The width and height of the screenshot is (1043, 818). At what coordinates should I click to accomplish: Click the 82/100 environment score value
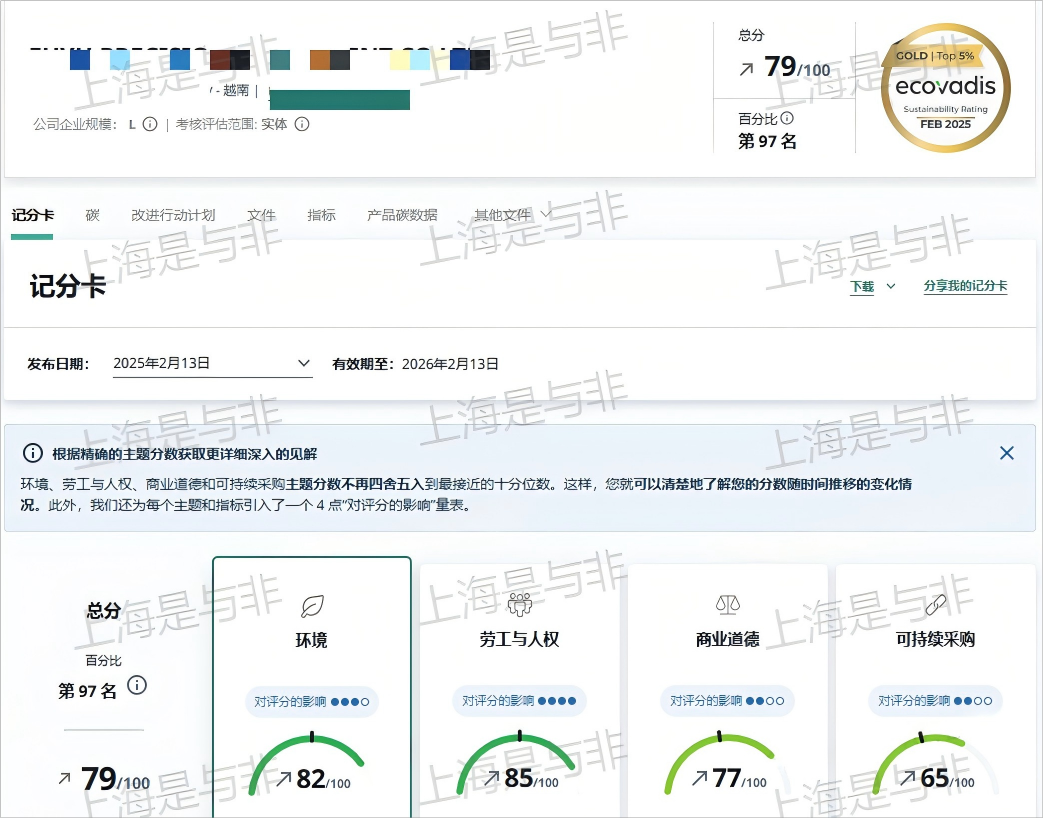323,779
